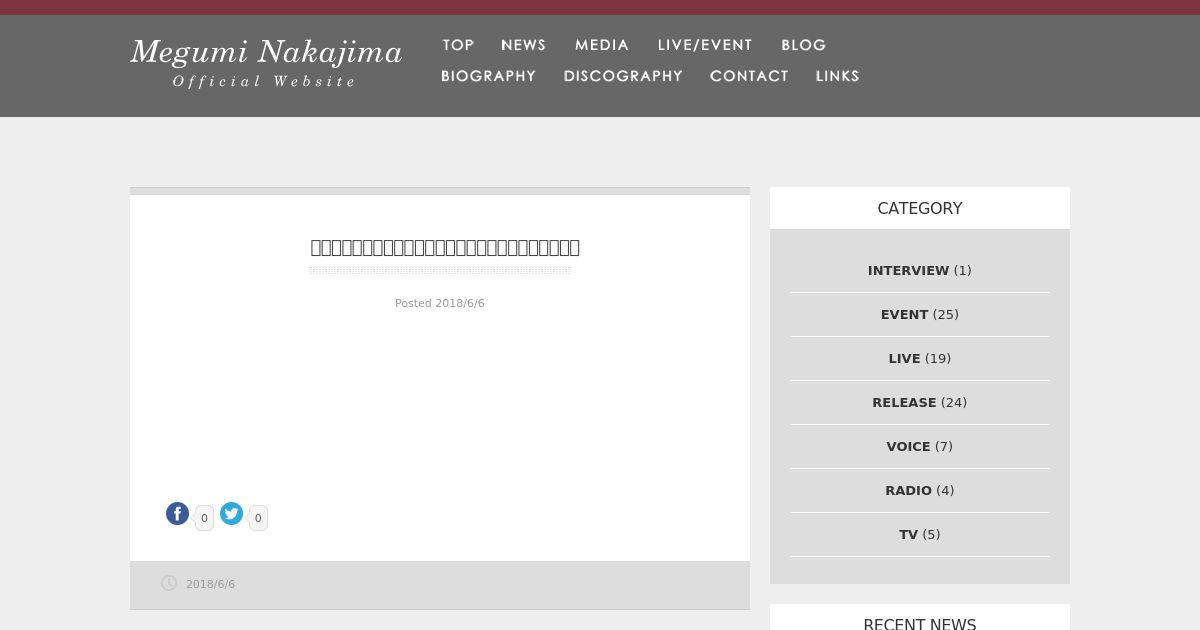1200x630 pixels.
Task: Go to the NEWS menu
Action: tap(523, 45)
